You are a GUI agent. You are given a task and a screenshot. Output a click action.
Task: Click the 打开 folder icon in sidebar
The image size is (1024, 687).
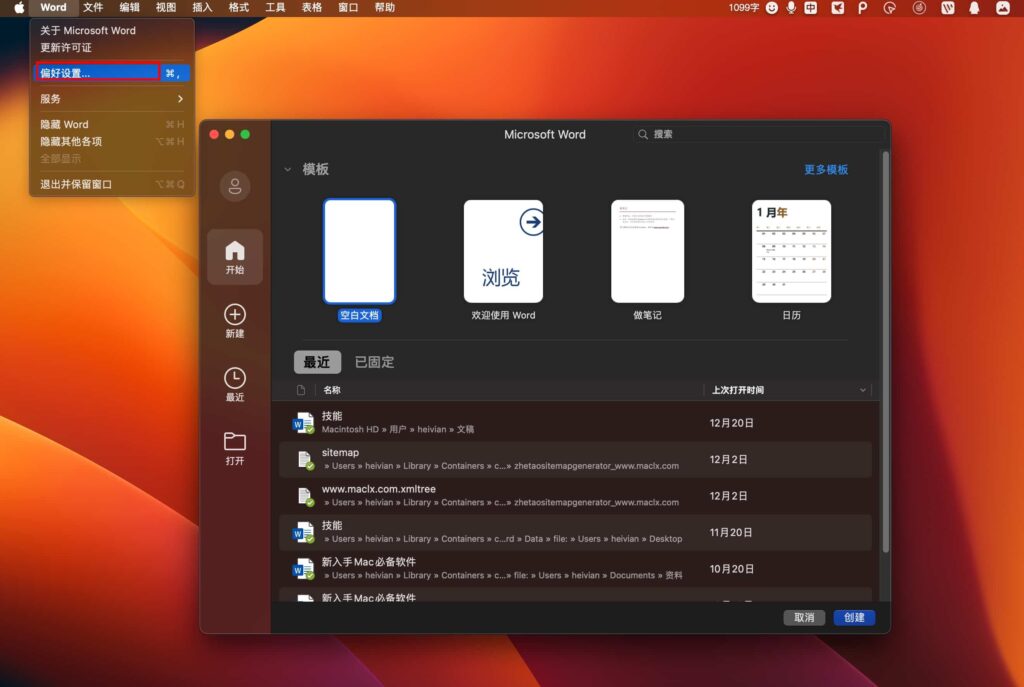(x=234, y=440)
